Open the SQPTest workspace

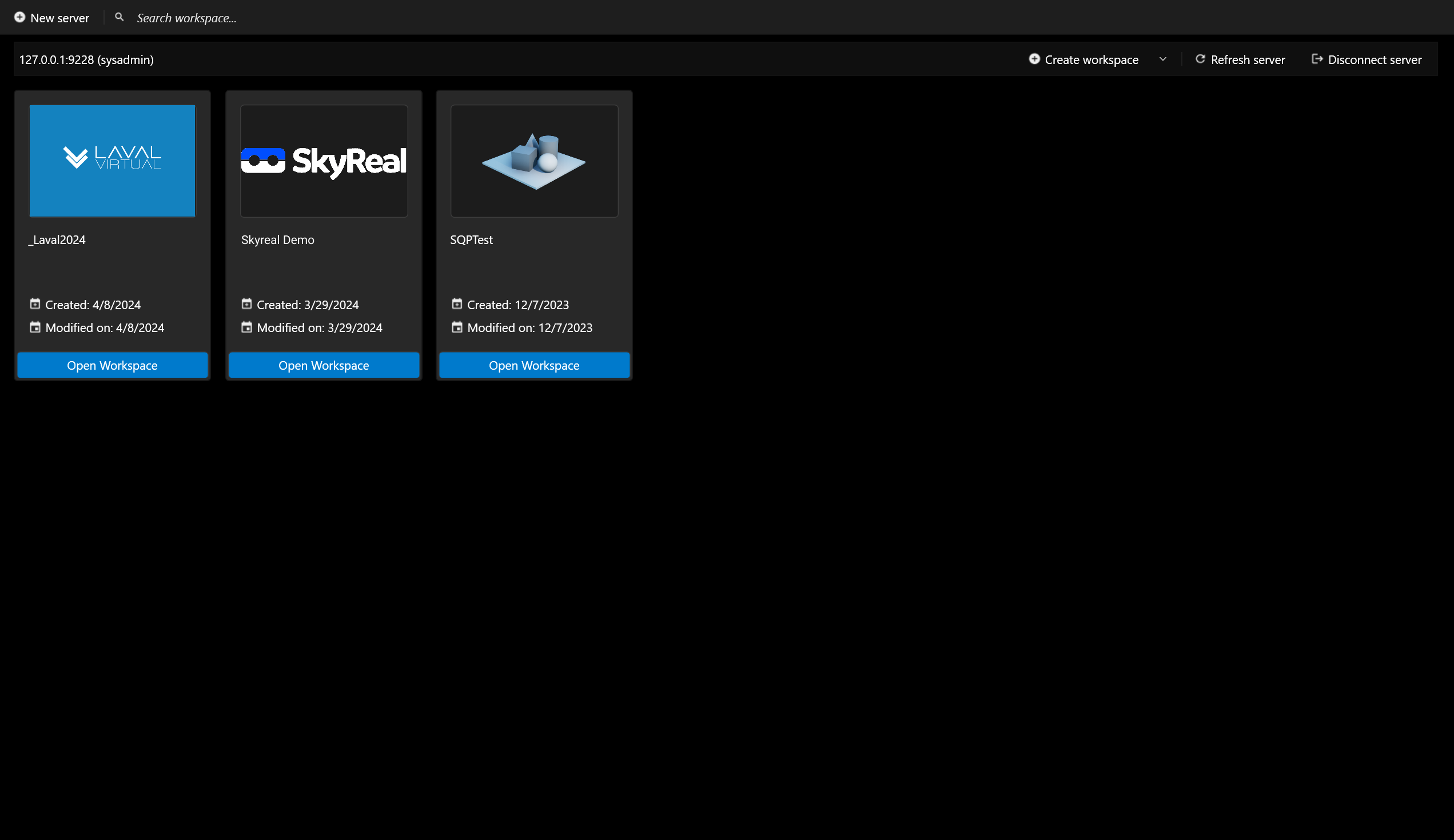point(534,364)
